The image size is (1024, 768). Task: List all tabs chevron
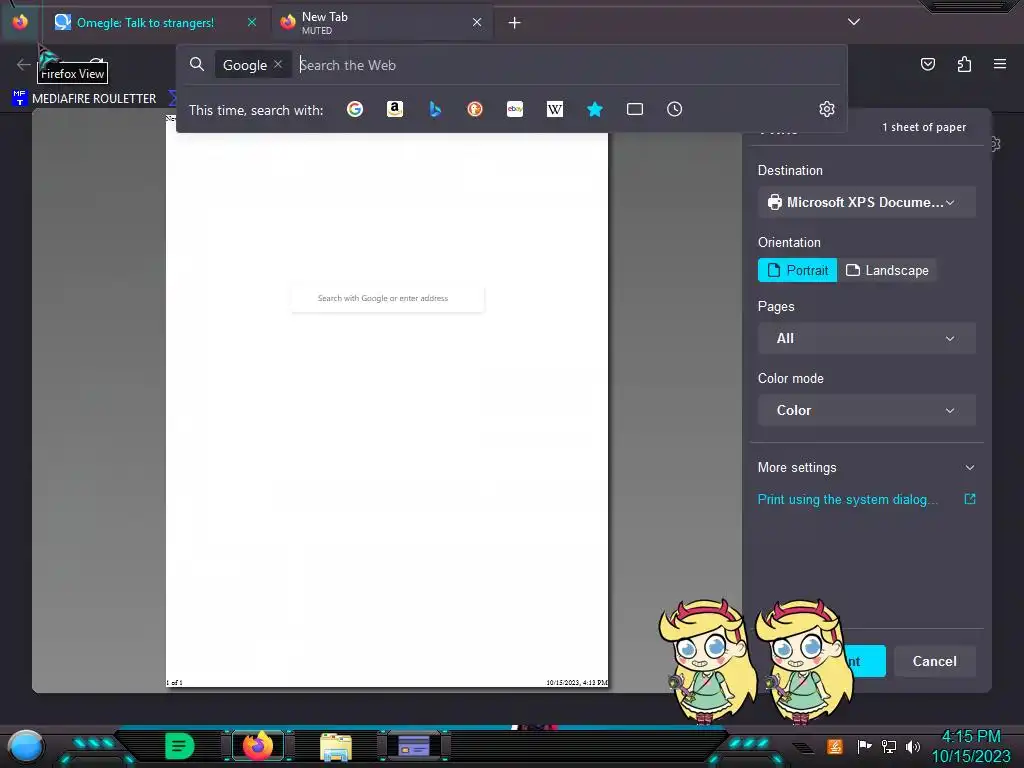tap(854, 22)
